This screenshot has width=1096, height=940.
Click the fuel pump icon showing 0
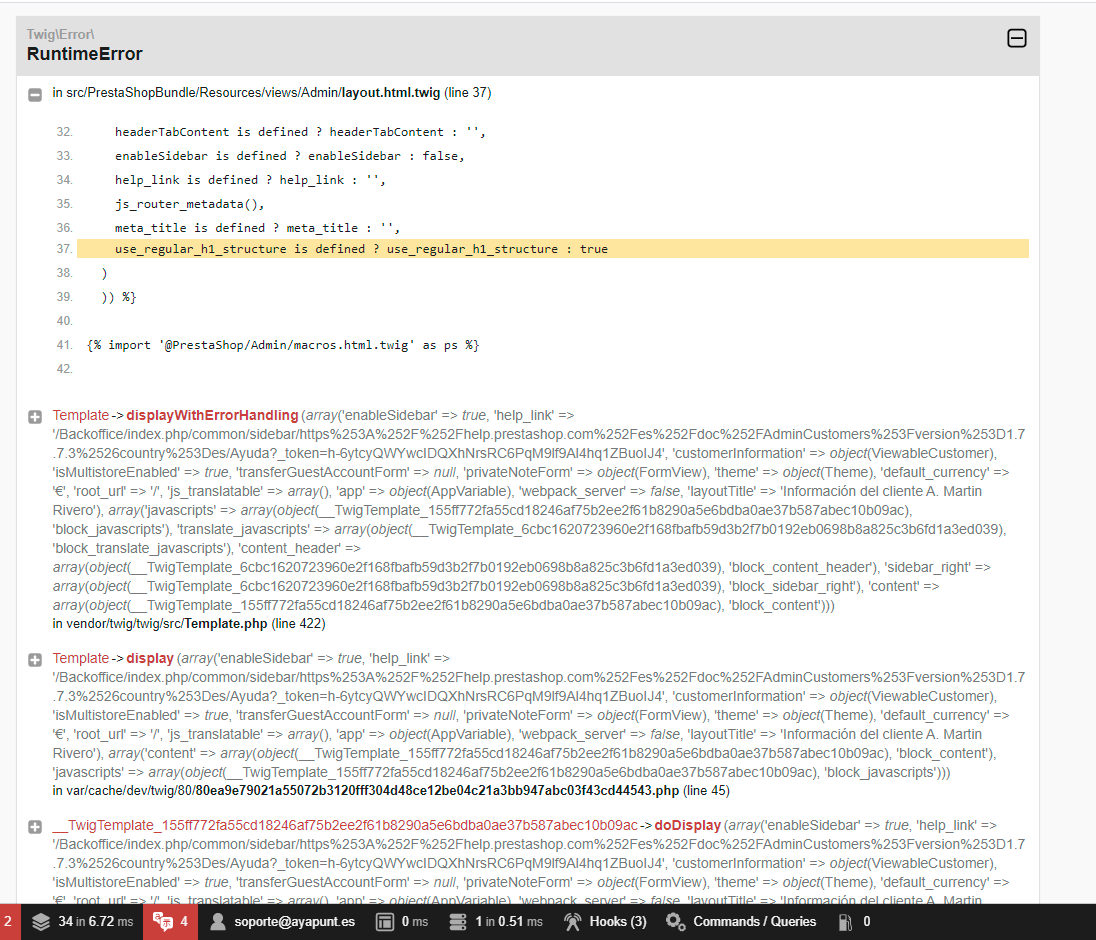(845, 922)
